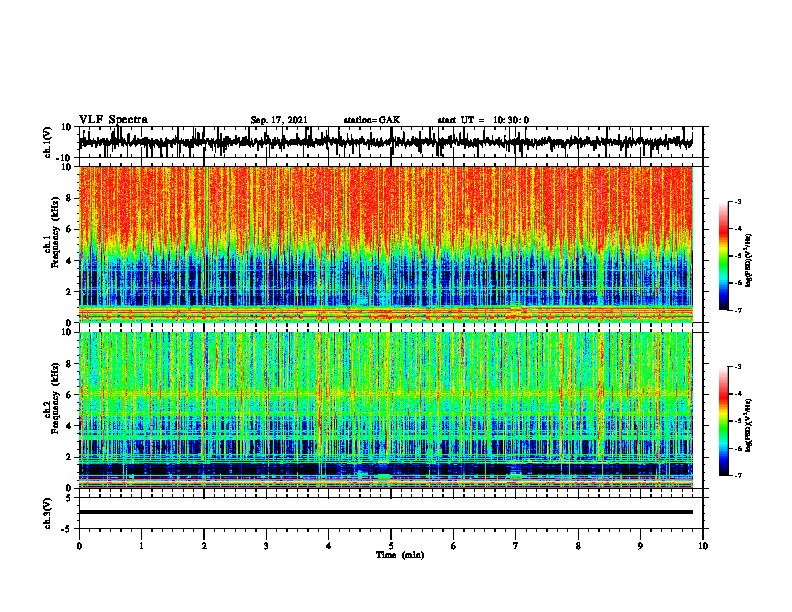Click the lower colorbar log(PSD) label
The height and width of the screenshot is (612, 792).
click(x=749, y=425)
